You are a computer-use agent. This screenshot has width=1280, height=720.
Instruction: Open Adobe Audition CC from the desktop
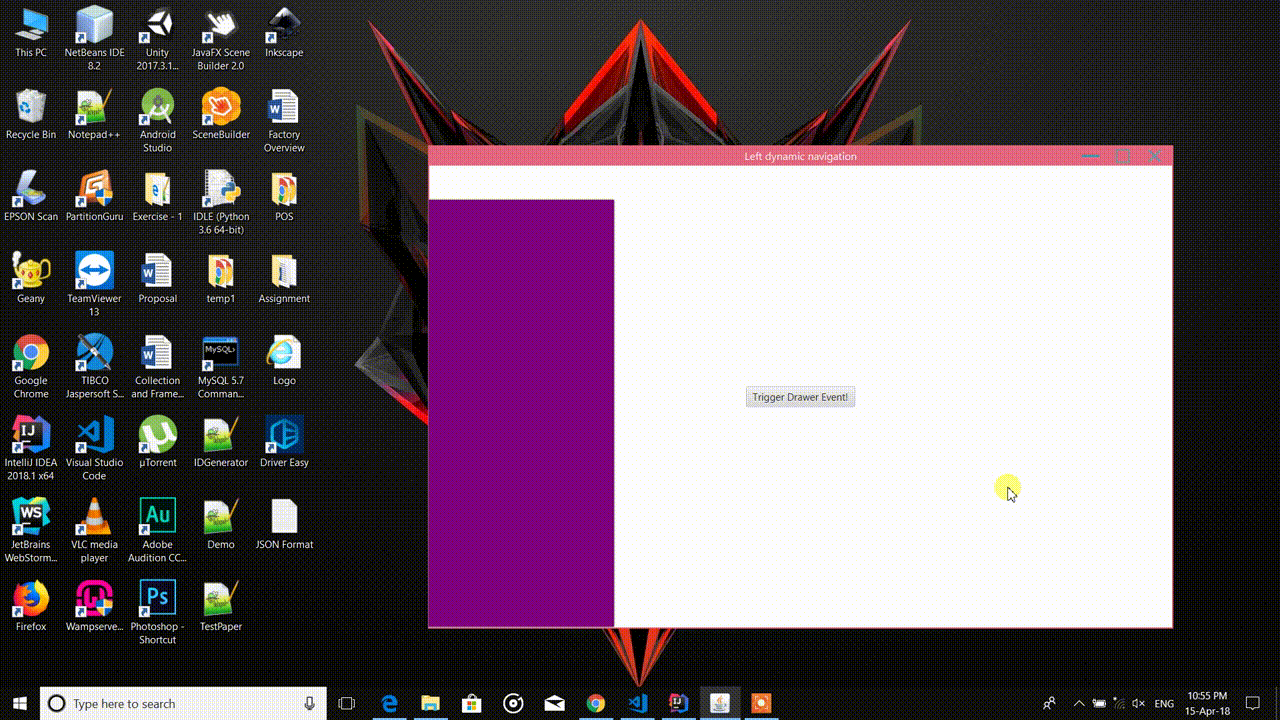click(157, 518)
